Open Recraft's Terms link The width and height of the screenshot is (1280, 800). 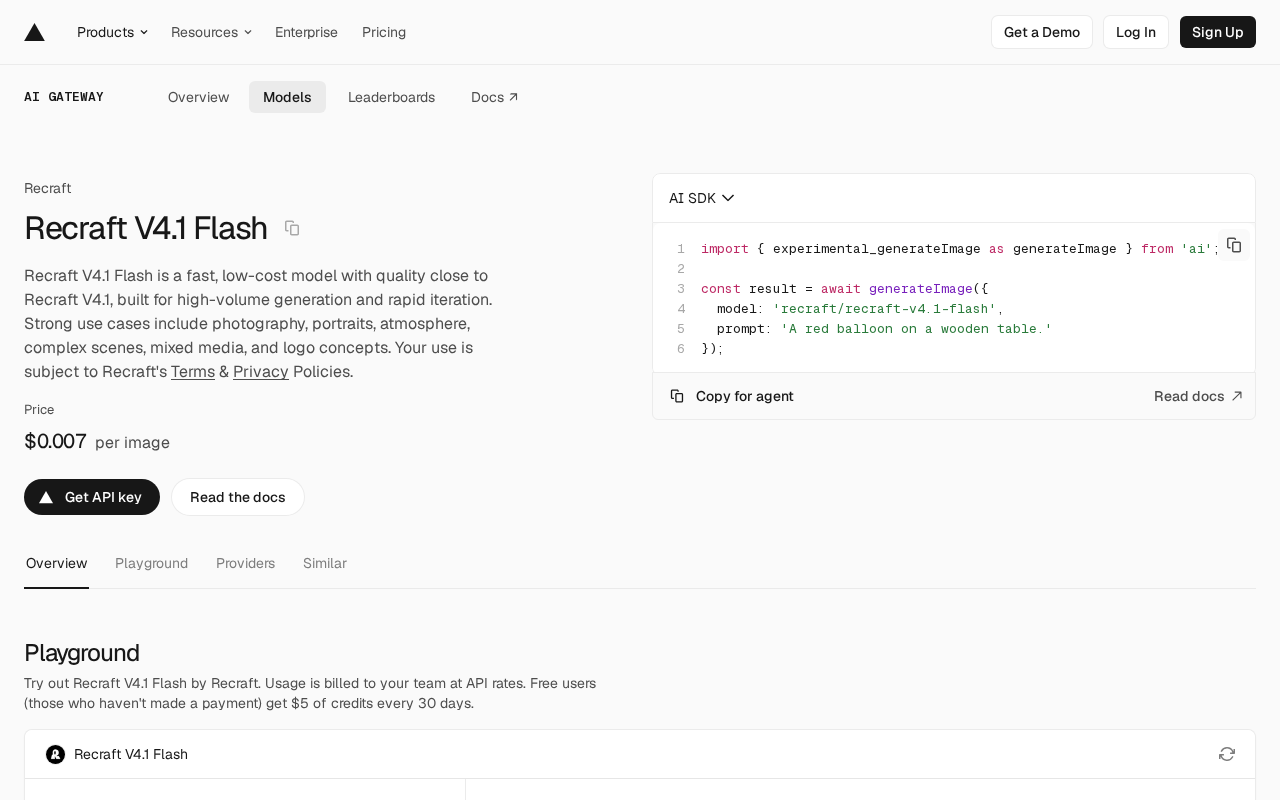tap(193, 371)
